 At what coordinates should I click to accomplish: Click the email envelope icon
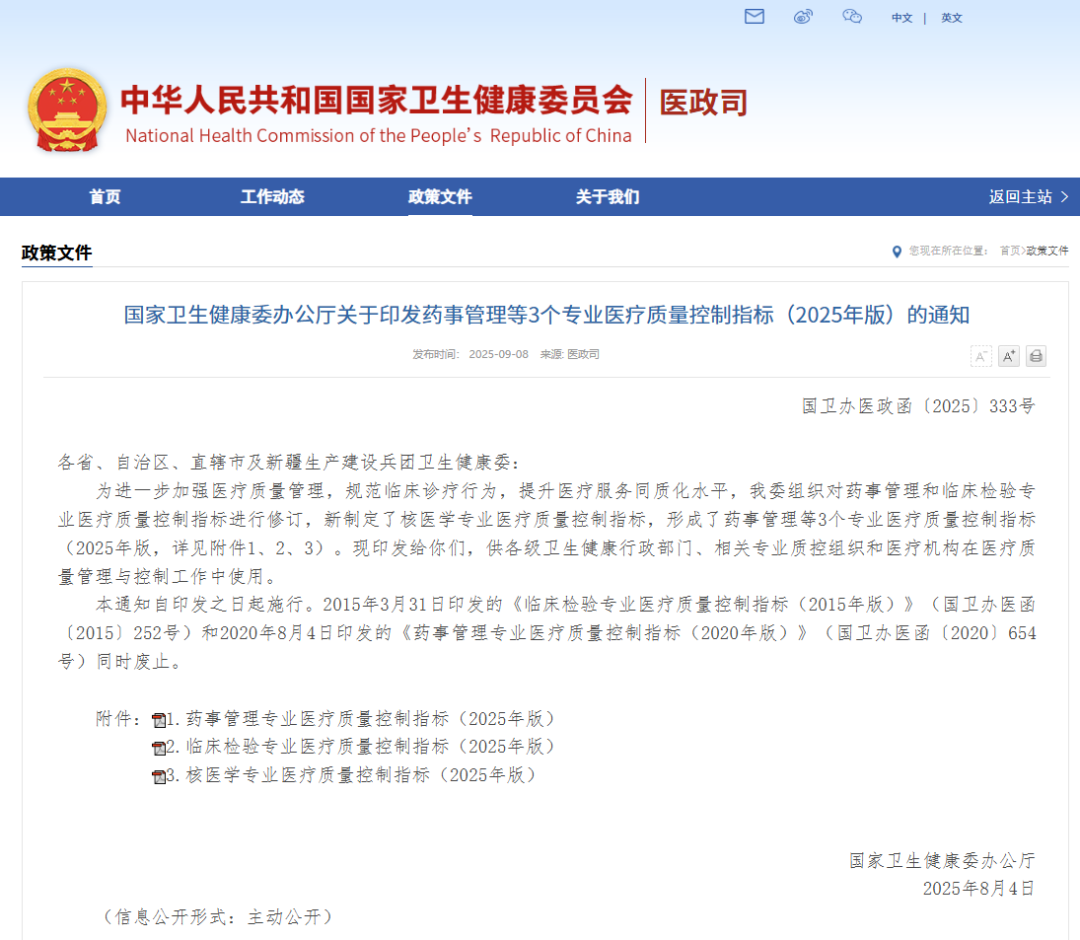(754, 17)
